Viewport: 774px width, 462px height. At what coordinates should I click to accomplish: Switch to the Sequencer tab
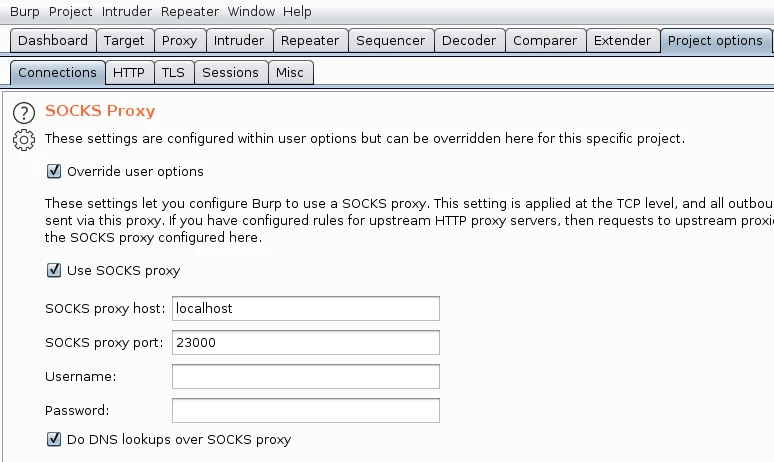390,40
